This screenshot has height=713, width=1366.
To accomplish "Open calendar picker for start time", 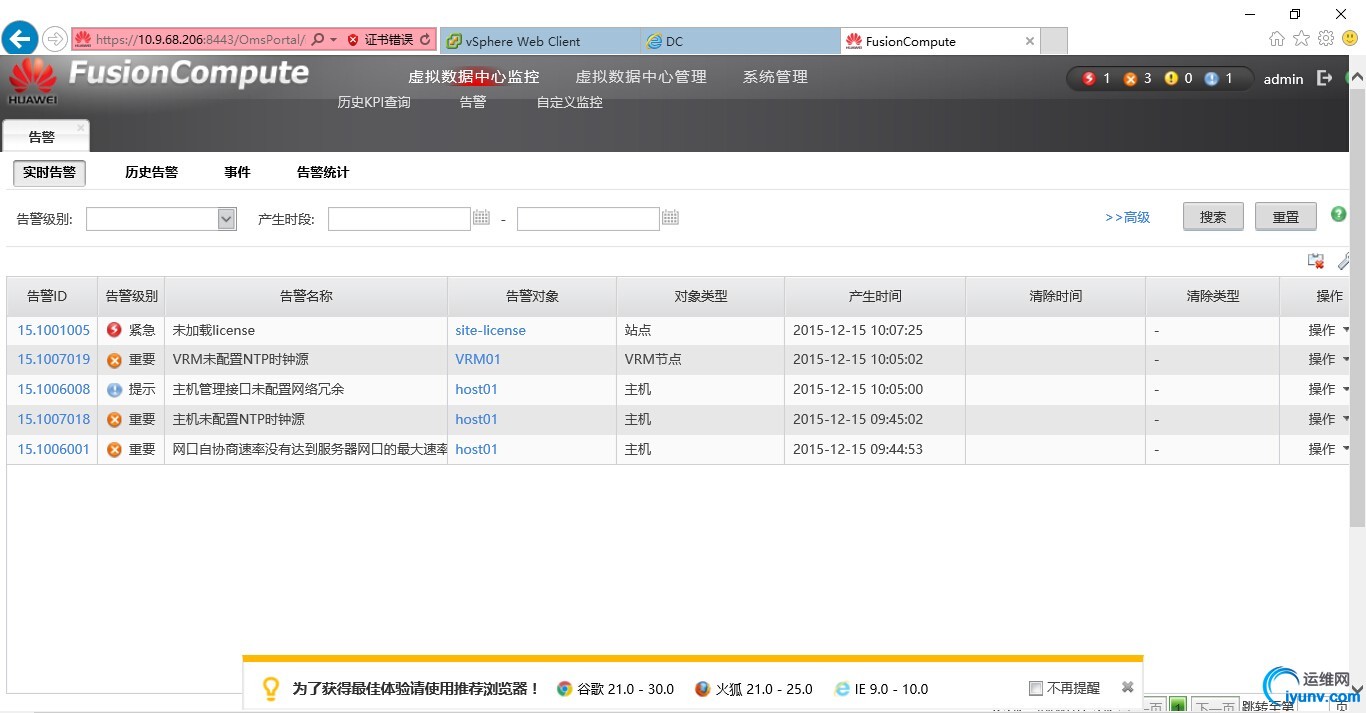I will click(481, 218).
